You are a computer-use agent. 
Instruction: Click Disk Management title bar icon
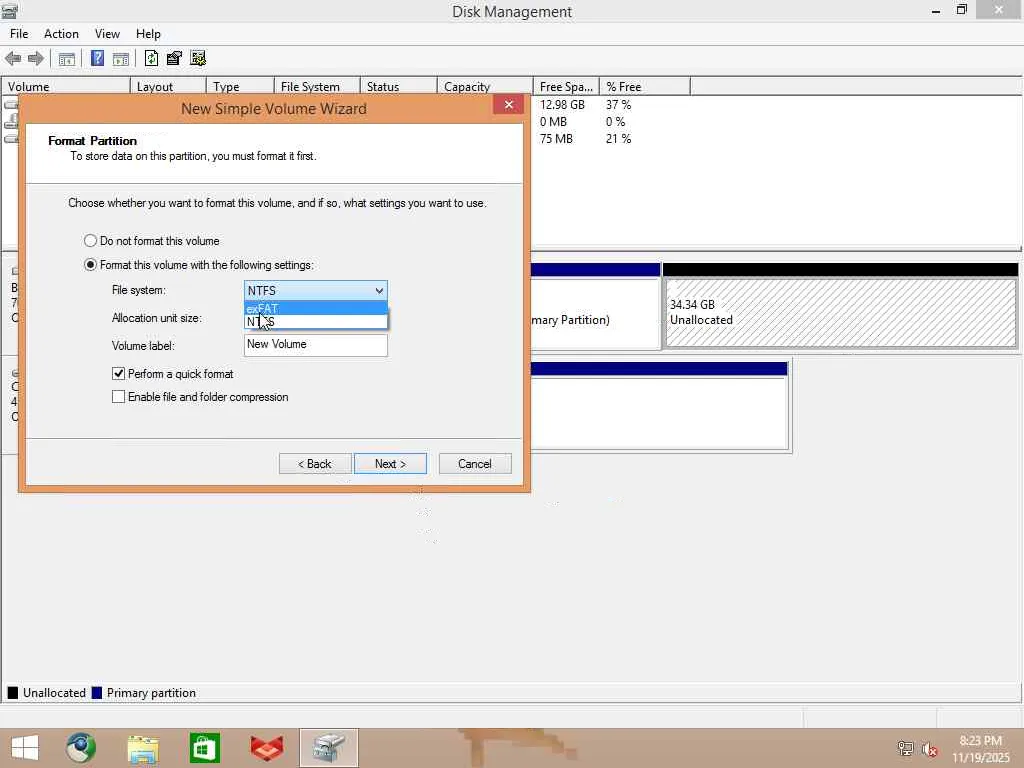point(9,10)
